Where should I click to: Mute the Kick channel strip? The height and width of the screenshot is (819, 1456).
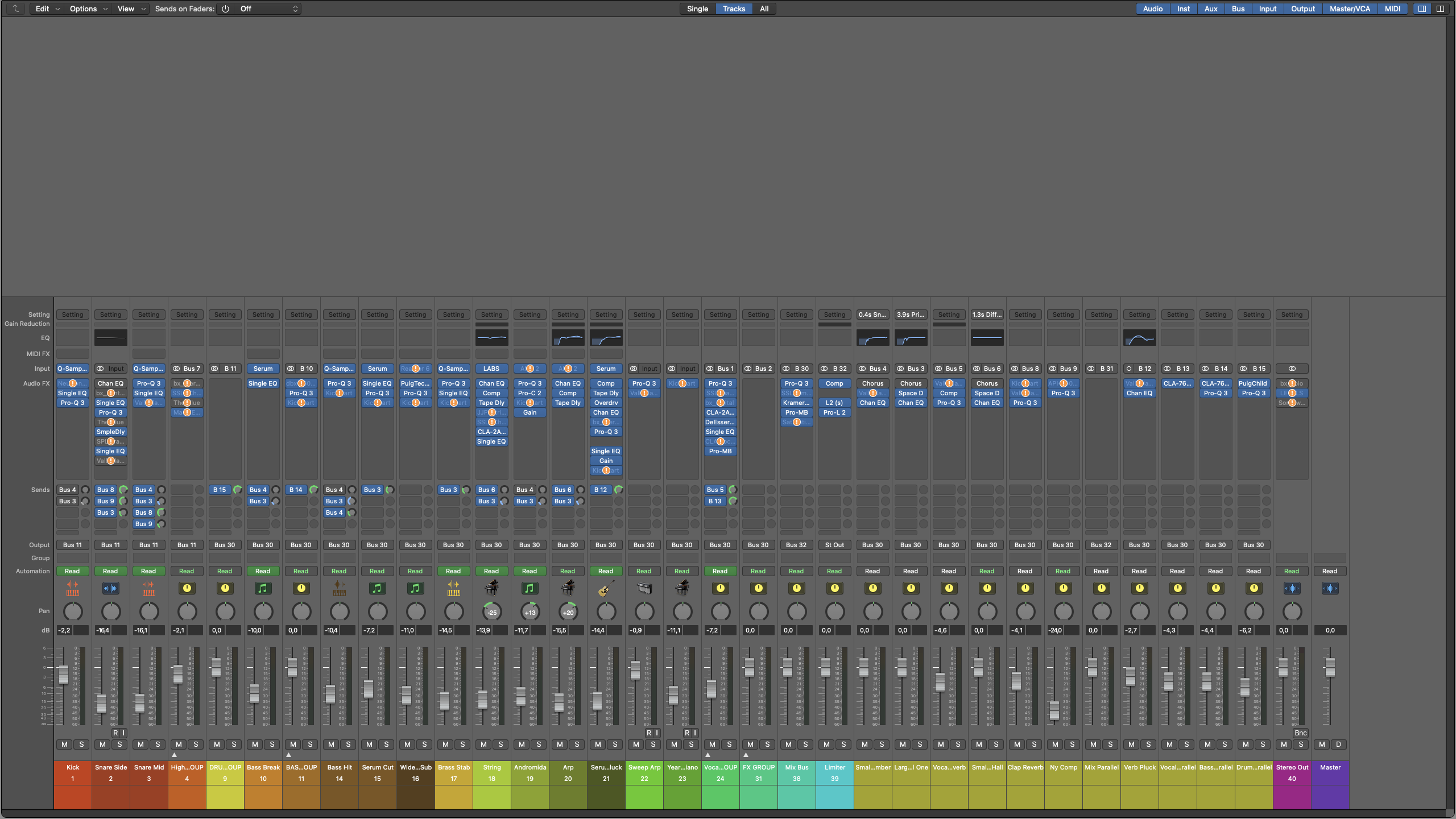click(x=64, y=744)
